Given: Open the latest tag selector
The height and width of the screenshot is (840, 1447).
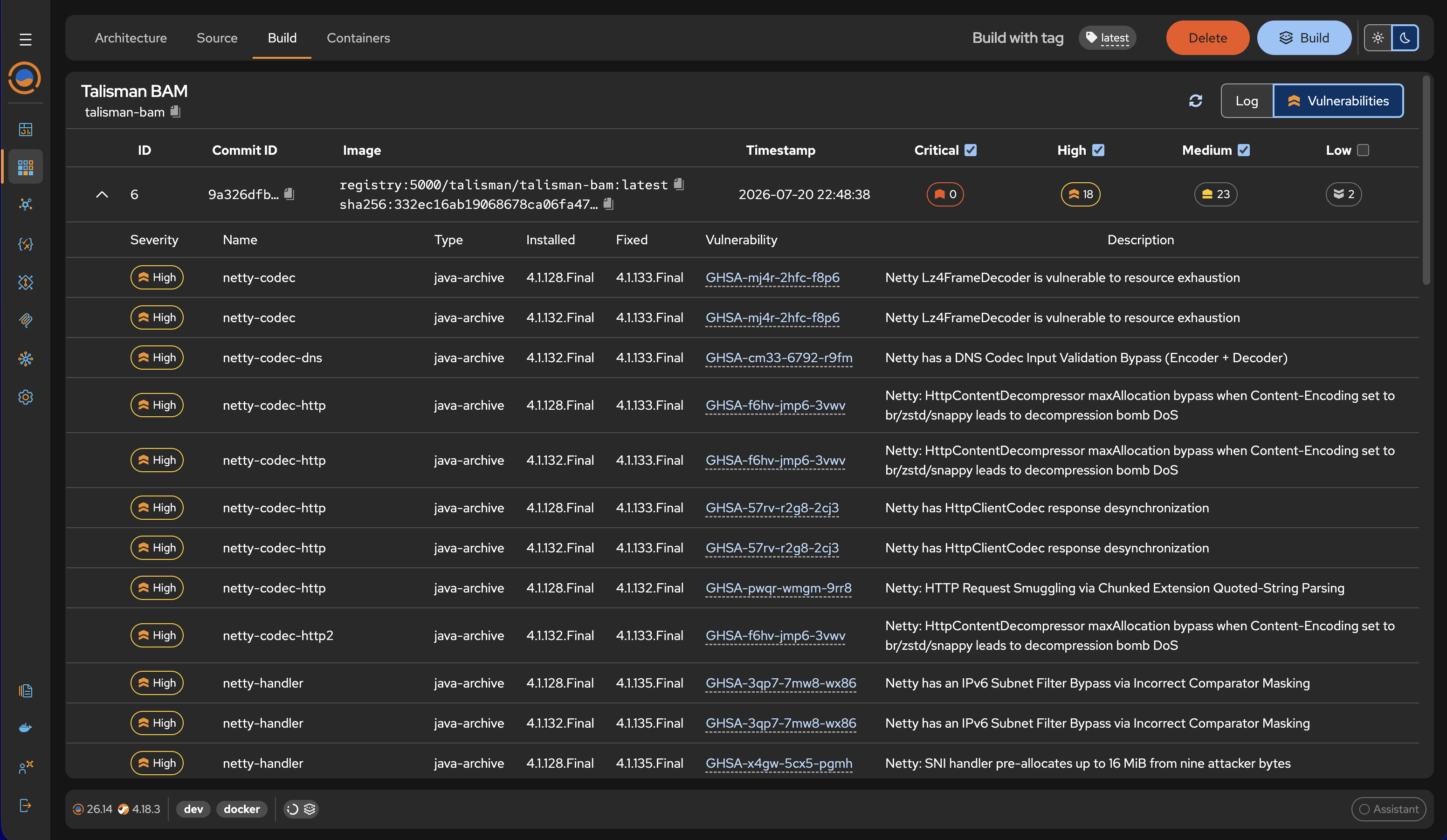Looking at the screenshot, I should click(x=1107, y=38).
